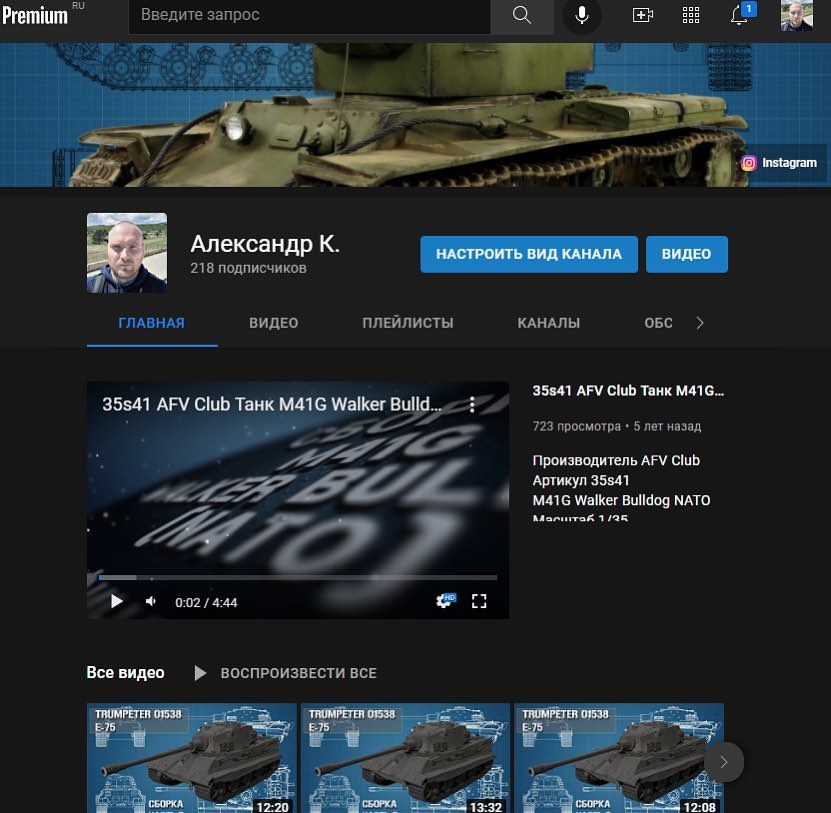Click the 'Производитель AFV Club' description text
Image resolution: width=831 pixels, height=813 pixels.
point(616,461)
